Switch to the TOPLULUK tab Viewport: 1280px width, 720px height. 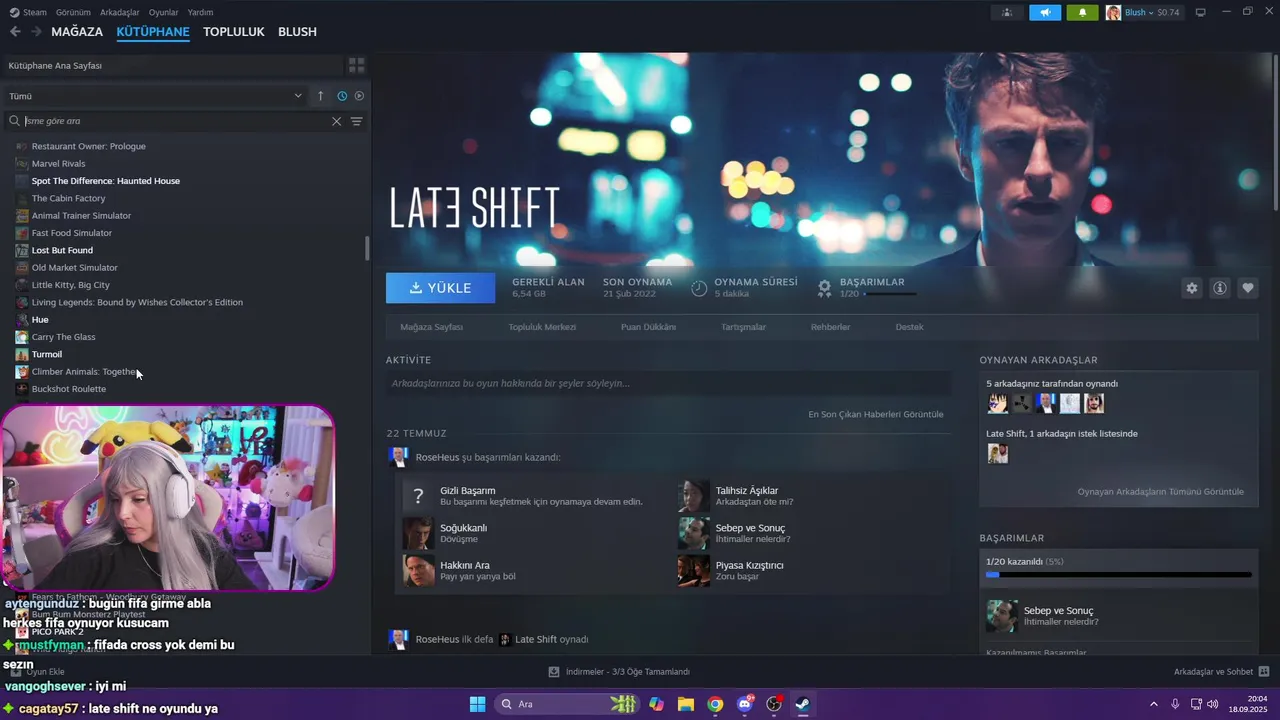pyautogui.click(x=234, y=32)
